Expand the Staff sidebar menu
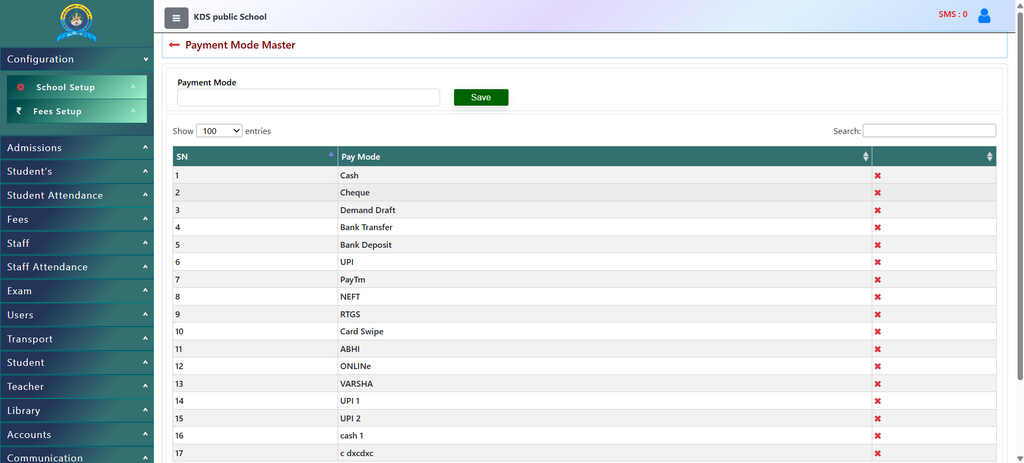The image size is (1024, 463). 76,243
